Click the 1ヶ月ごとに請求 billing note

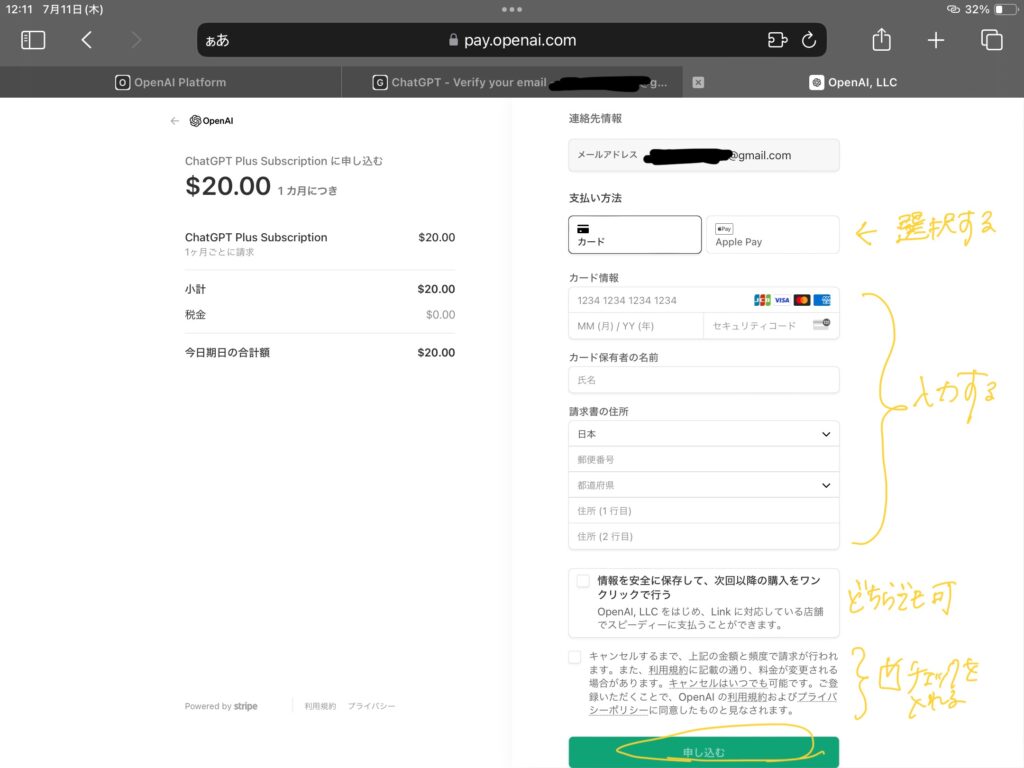pos(219,252)
